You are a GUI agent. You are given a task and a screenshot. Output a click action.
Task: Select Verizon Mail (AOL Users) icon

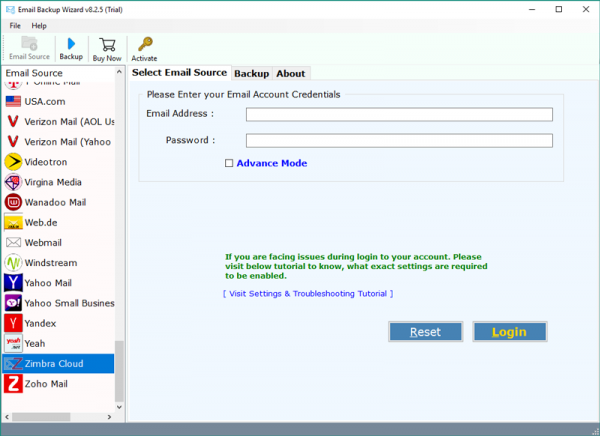pos(13,122)
